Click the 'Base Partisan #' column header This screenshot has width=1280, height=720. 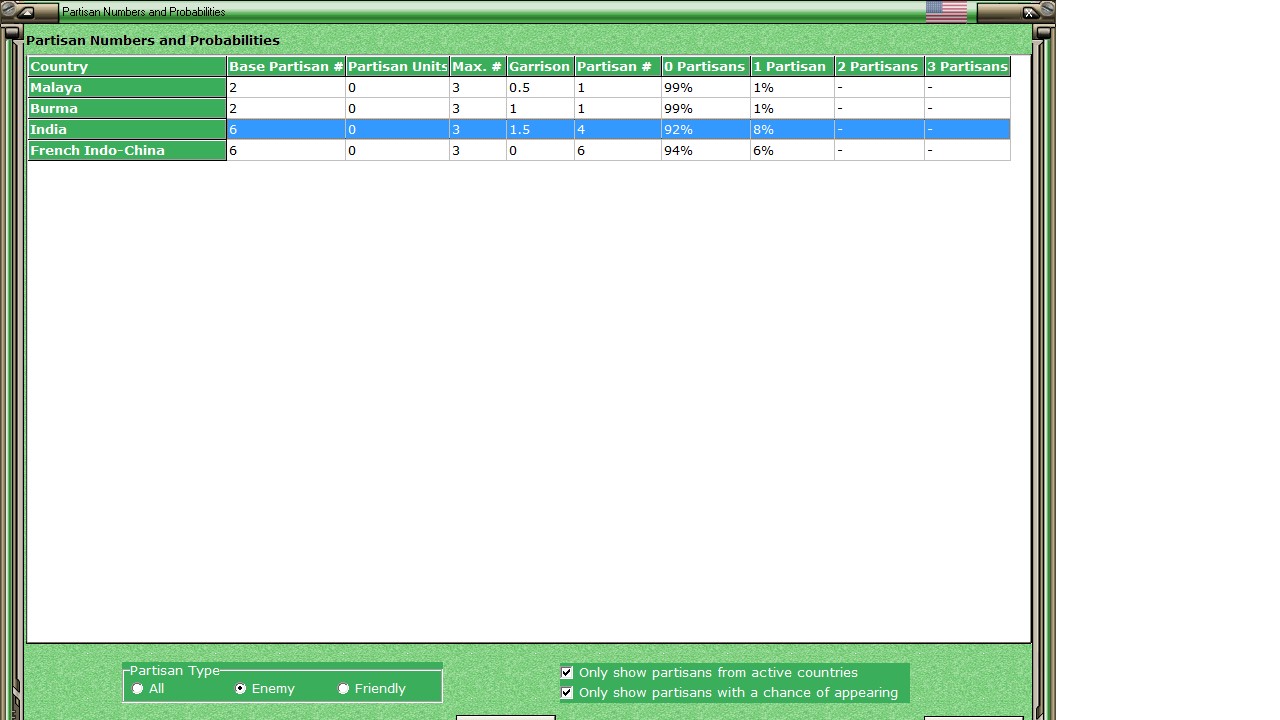pyautogui.click(x=286, y=66)
